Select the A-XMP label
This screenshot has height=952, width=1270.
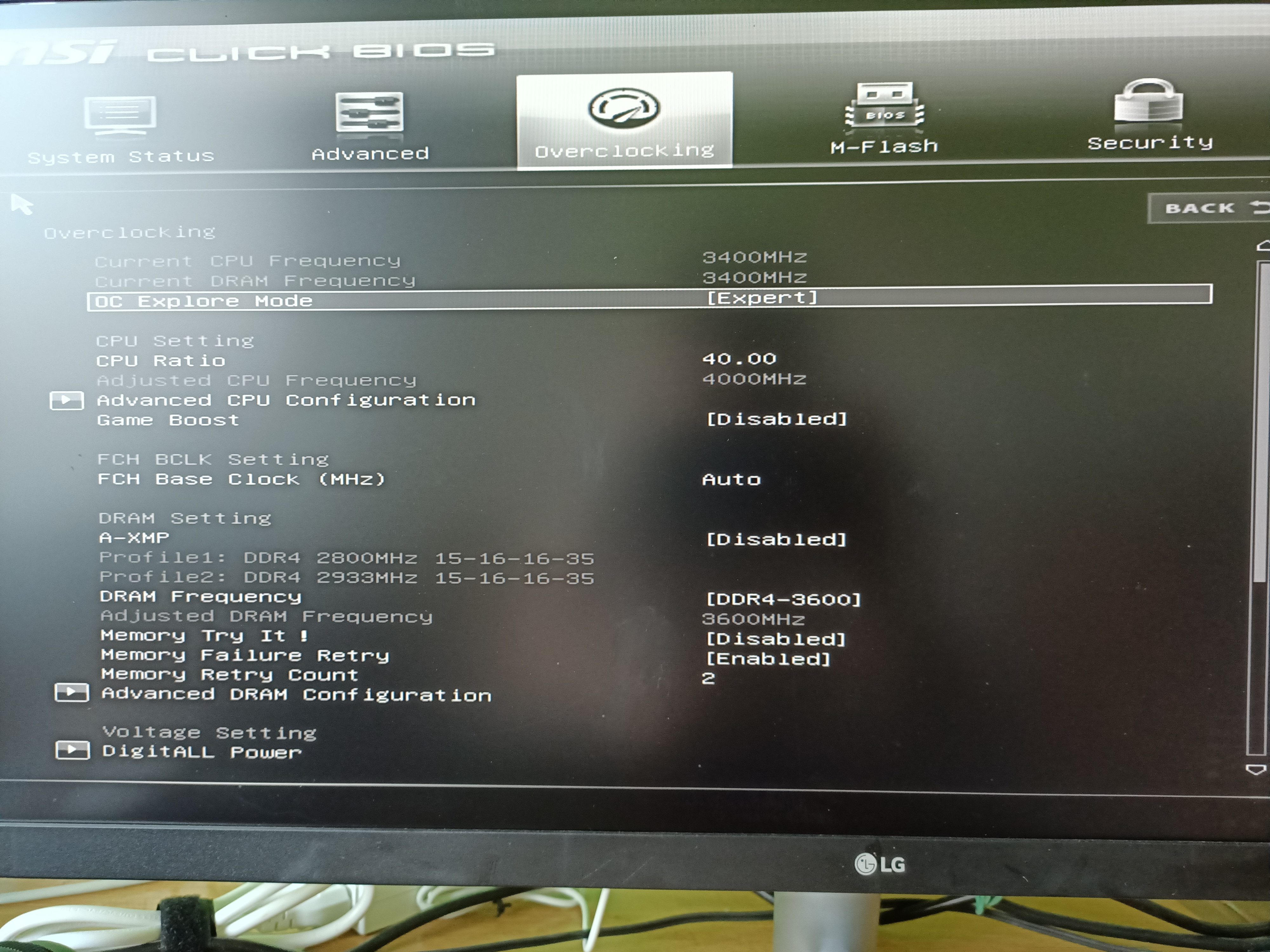pyautogui.click(x=134, y=538)
